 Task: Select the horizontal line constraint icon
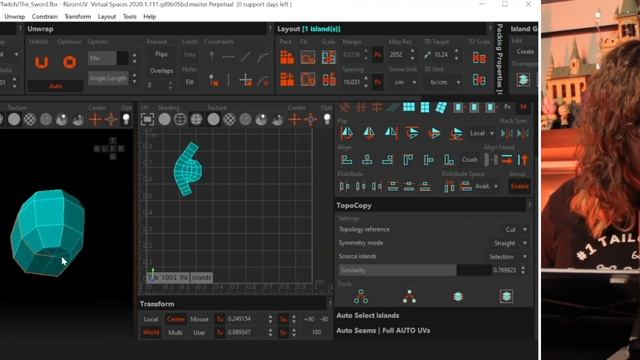(229, 57)
